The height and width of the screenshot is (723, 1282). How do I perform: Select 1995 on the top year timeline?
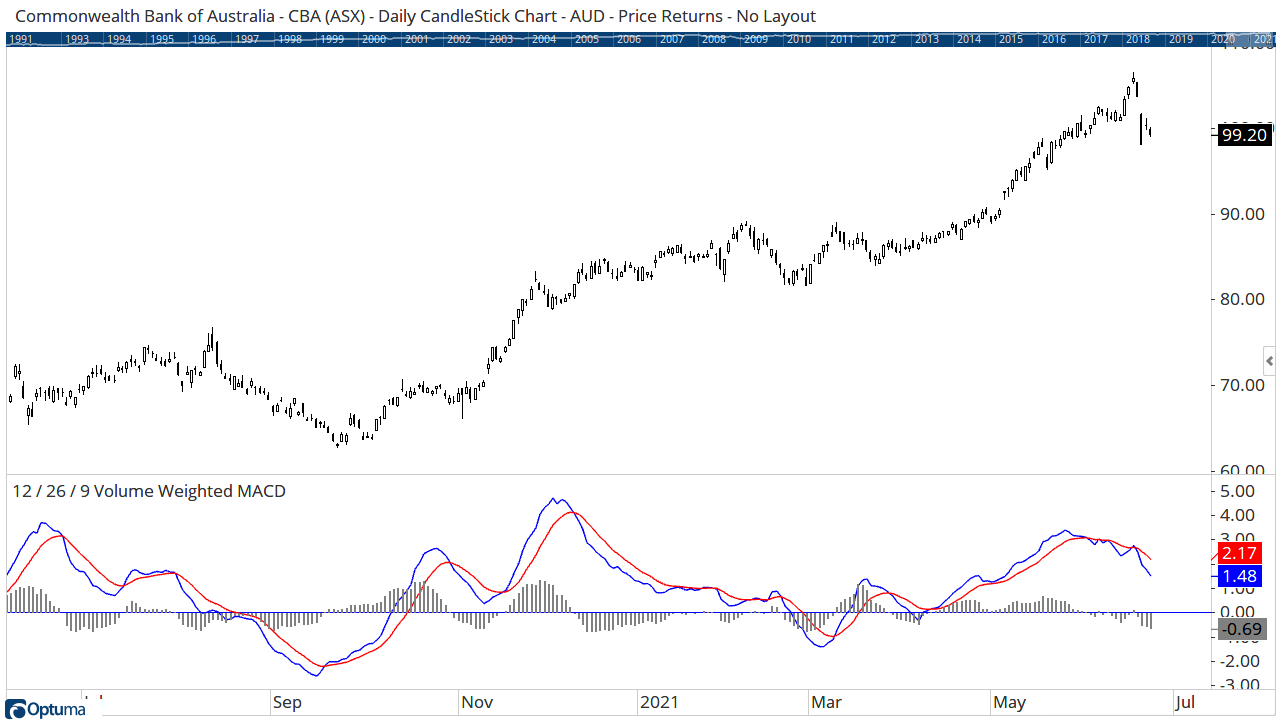[161, 39]
